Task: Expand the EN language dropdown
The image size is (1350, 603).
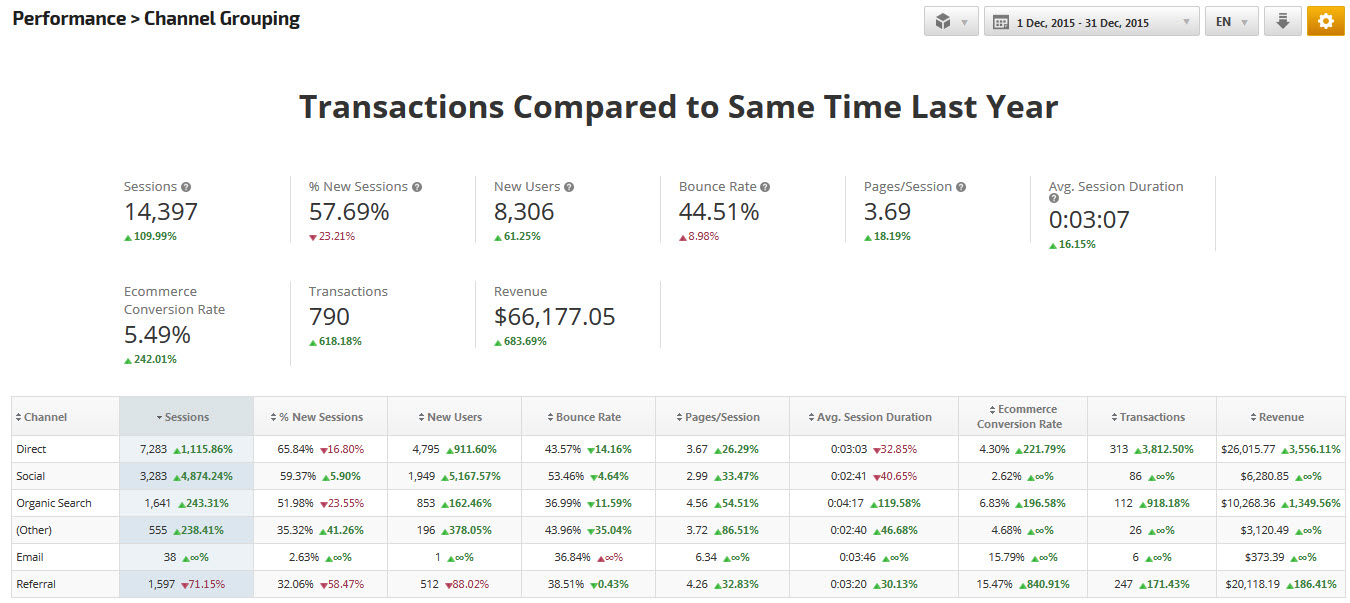Action: click(1231, 21)
